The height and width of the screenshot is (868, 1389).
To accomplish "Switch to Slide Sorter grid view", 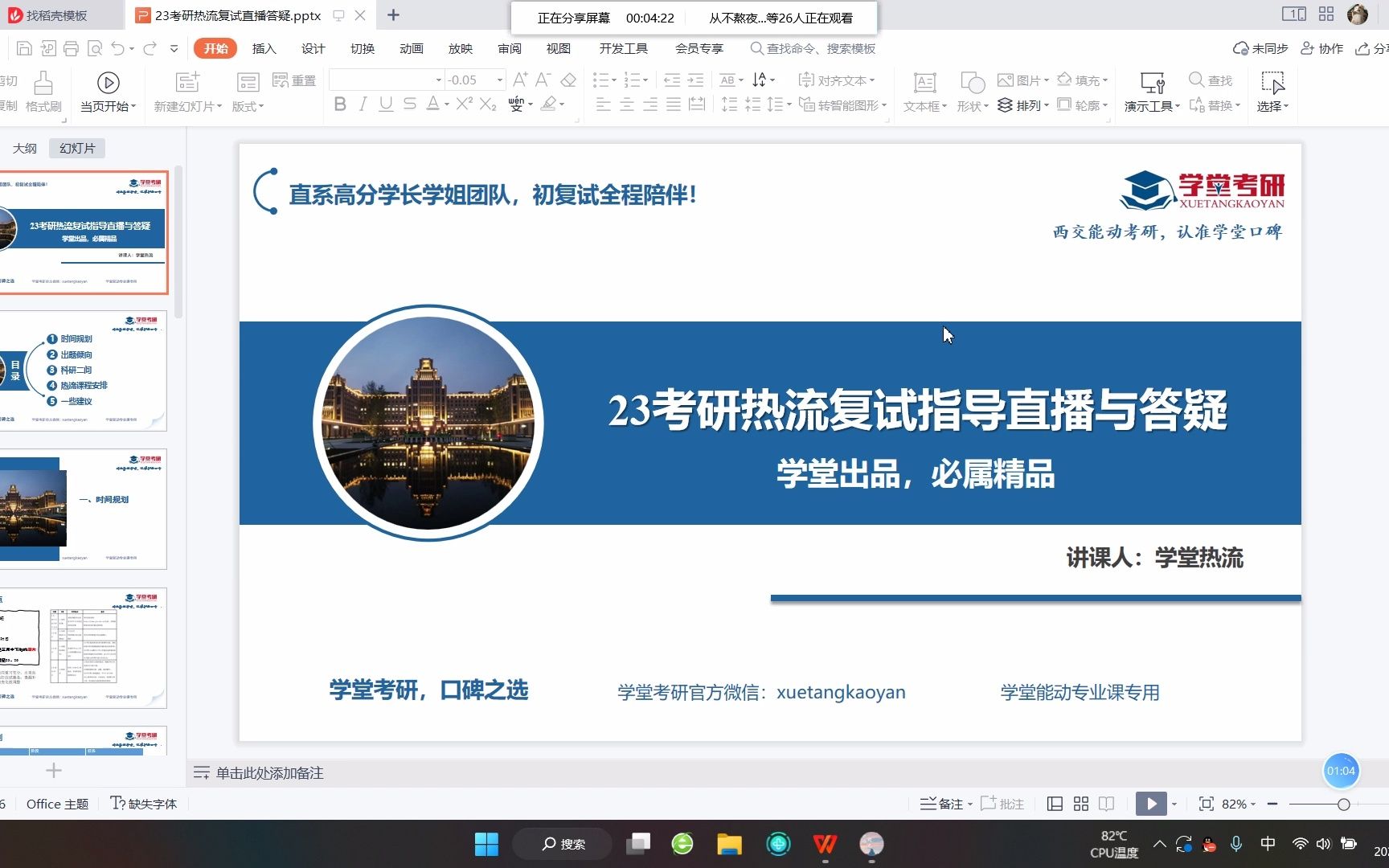I will pos(1081,804).
